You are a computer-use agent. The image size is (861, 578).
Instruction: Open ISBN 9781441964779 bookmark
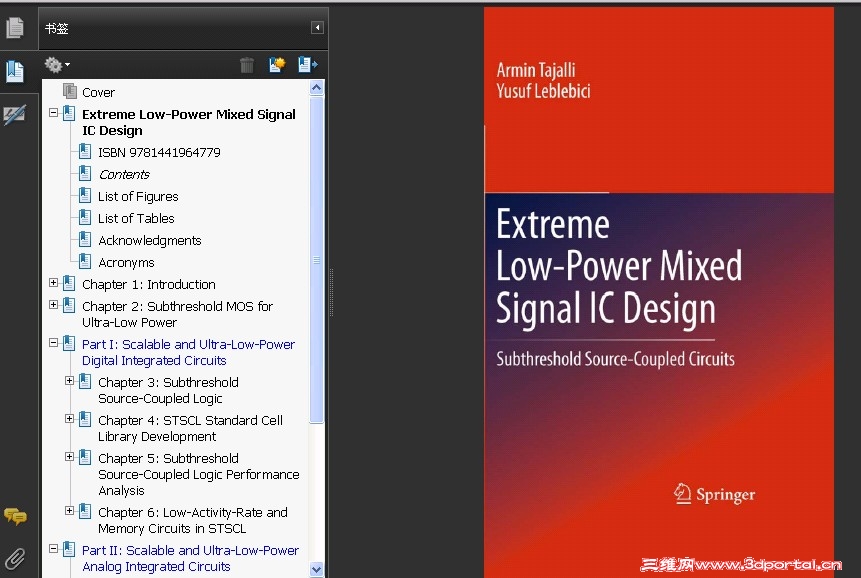159,153
